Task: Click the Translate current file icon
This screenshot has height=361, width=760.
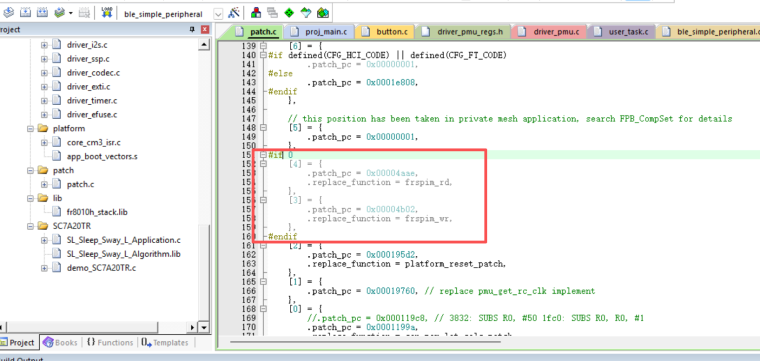Action: click(x=9, y=13)
